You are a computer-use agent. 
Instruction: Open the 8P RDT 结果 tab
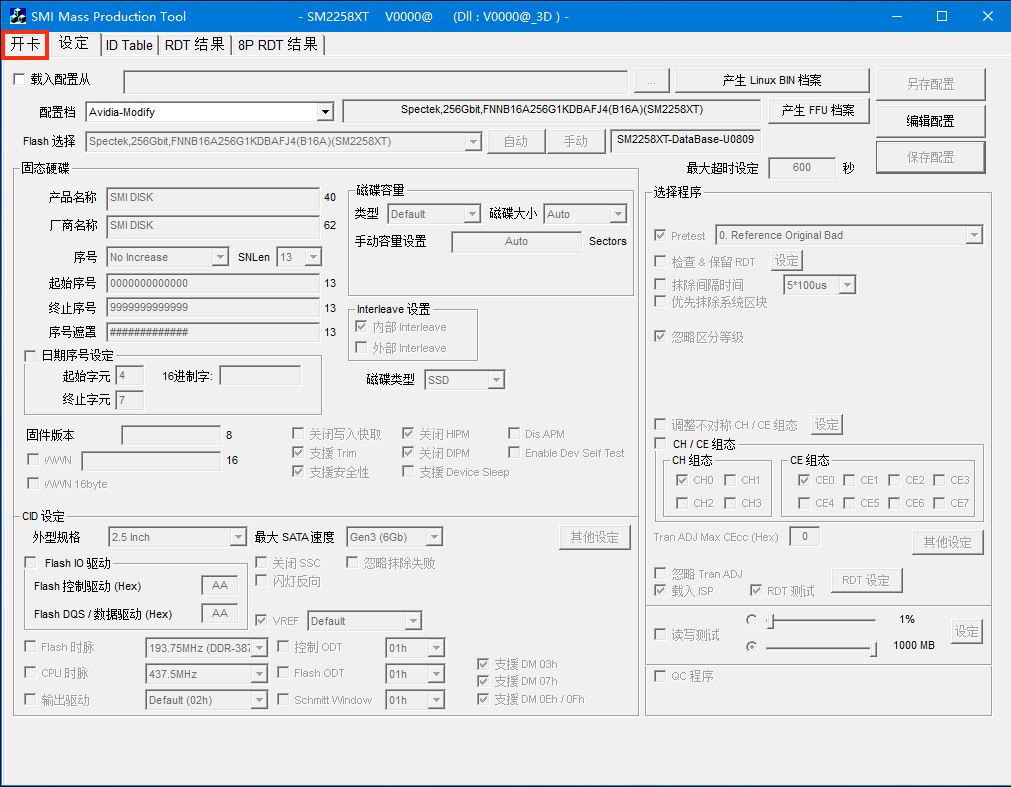point(277,45)
